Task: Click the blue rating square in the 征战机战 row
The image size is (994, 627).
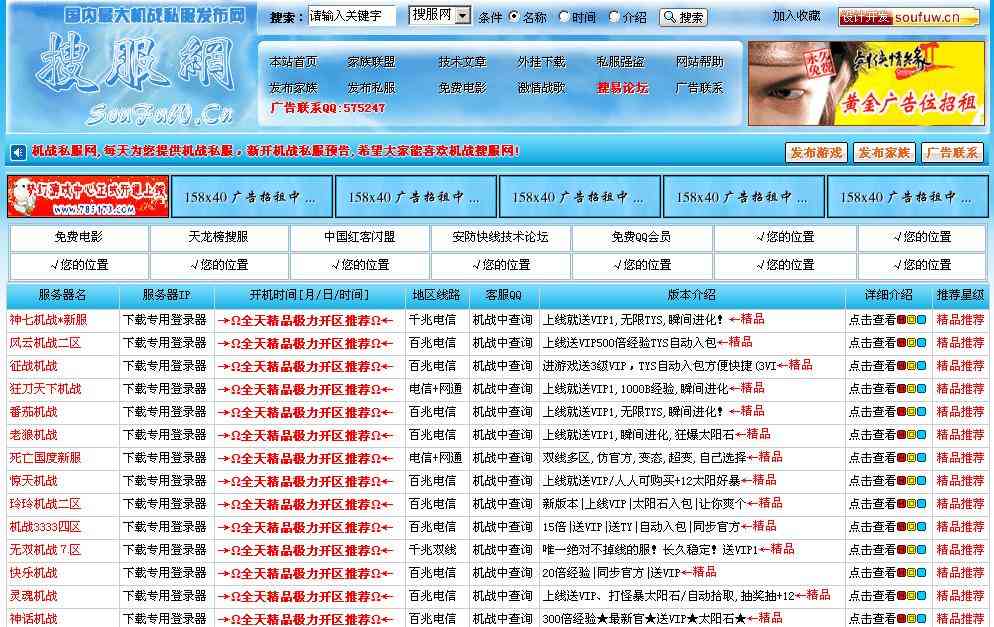Action: (920, 365)
